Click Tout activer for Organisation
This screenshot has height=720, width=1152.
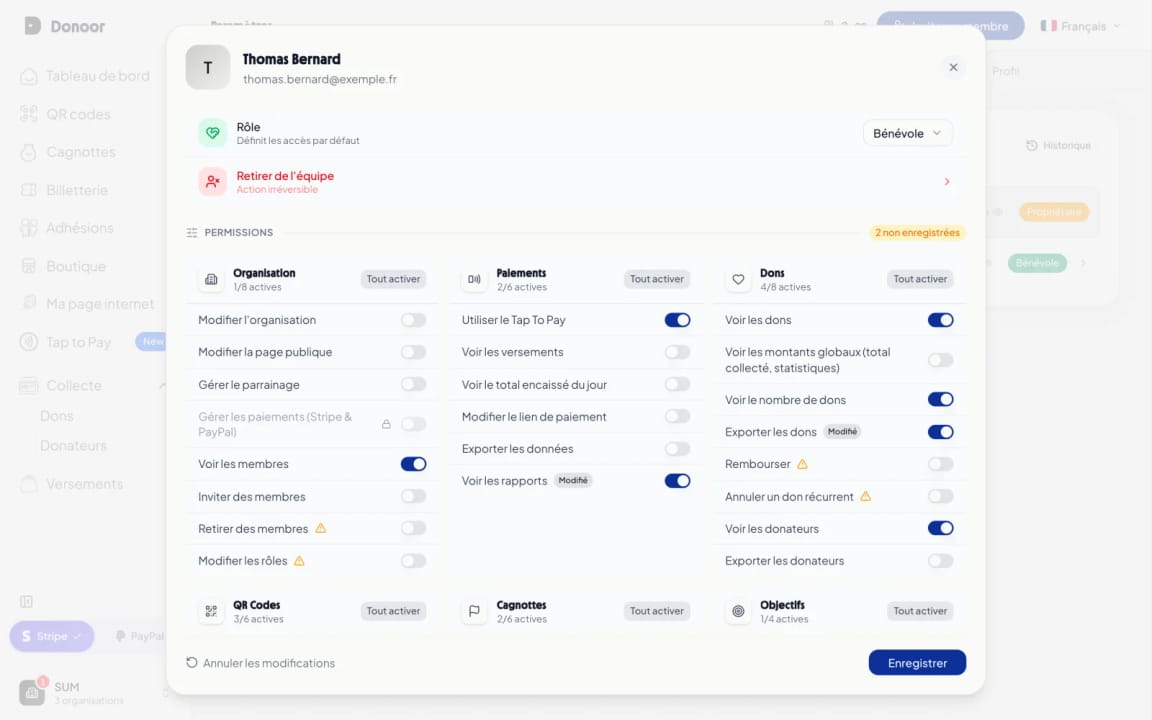393,279
